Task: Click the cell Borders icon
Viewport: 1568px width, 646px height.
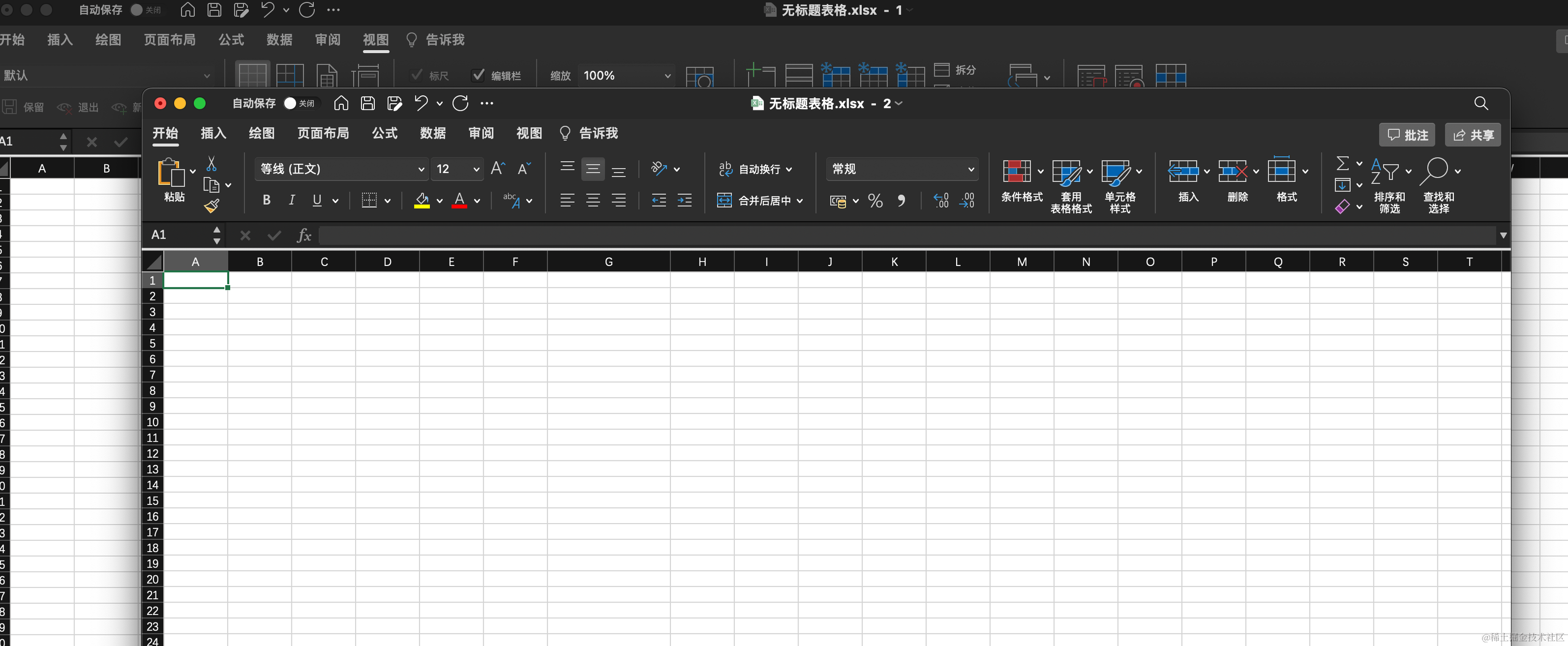Action: click(x=369, y=200)
